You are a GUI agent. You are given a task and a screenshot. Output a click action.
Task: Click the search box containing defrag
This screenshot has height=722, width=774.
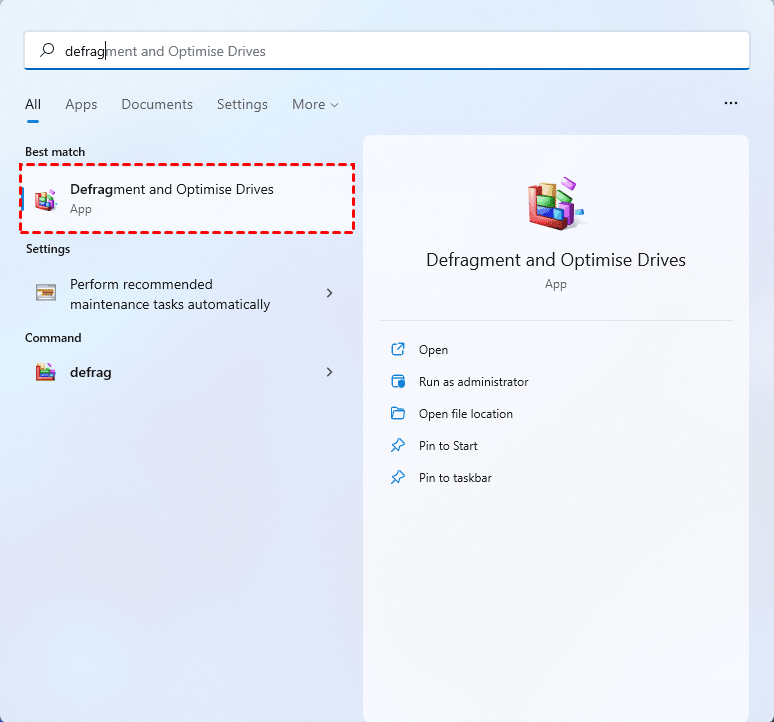387,51
